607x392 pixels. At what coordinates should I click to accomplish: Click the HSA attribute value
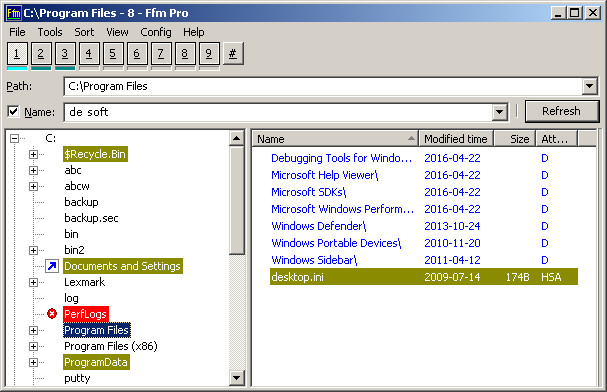tap(551, 277)
